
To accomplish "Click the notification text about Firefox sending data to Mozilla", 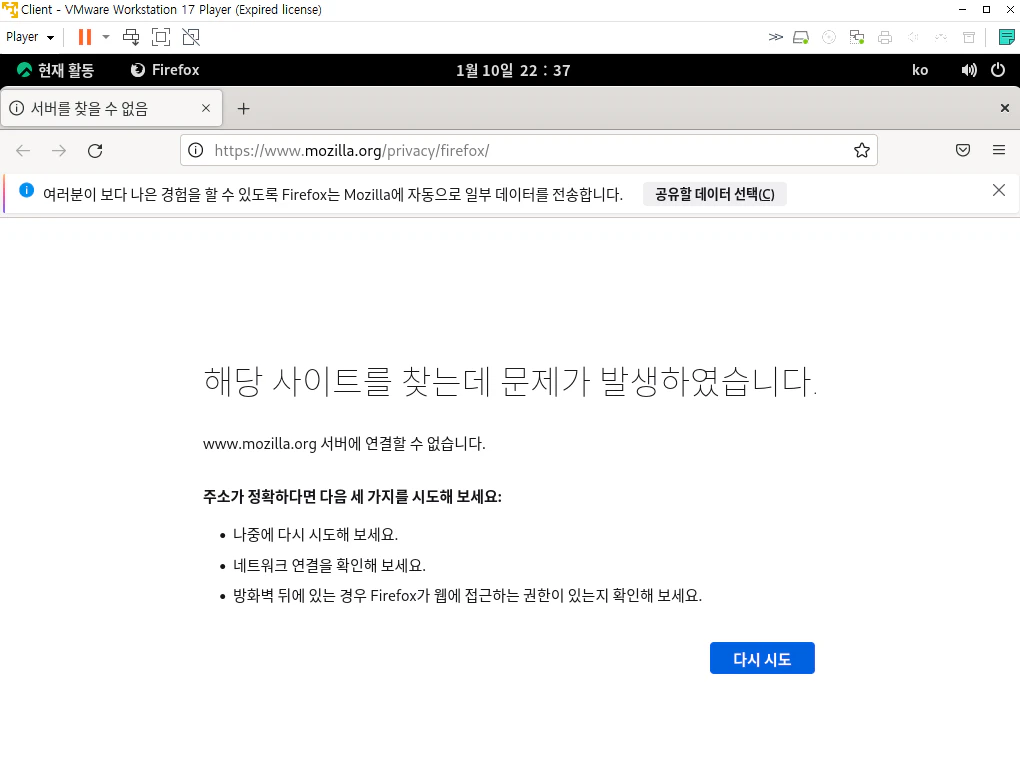I will click(x=332, y=194).
